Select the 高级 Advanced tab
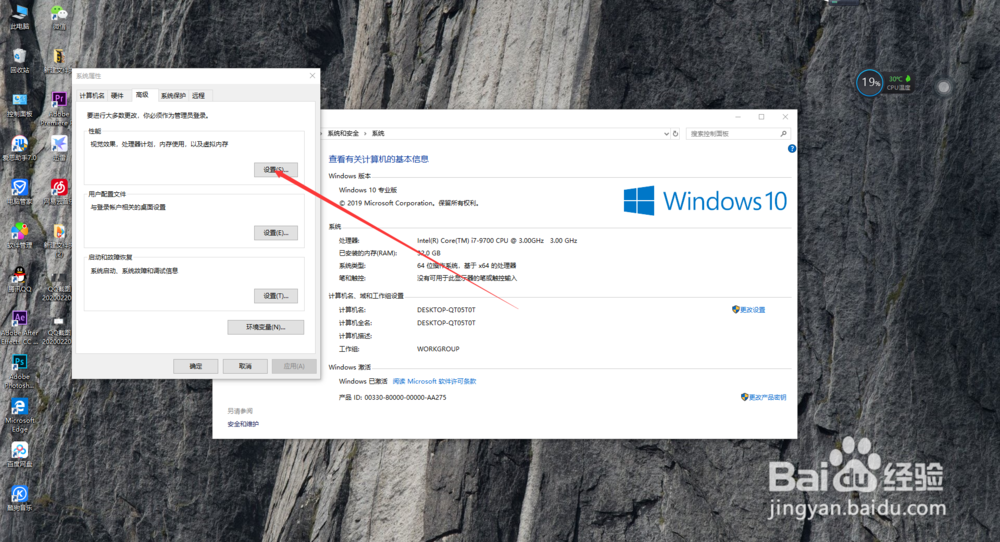Screen dimensions: 1000x542 tap(142, 94)
